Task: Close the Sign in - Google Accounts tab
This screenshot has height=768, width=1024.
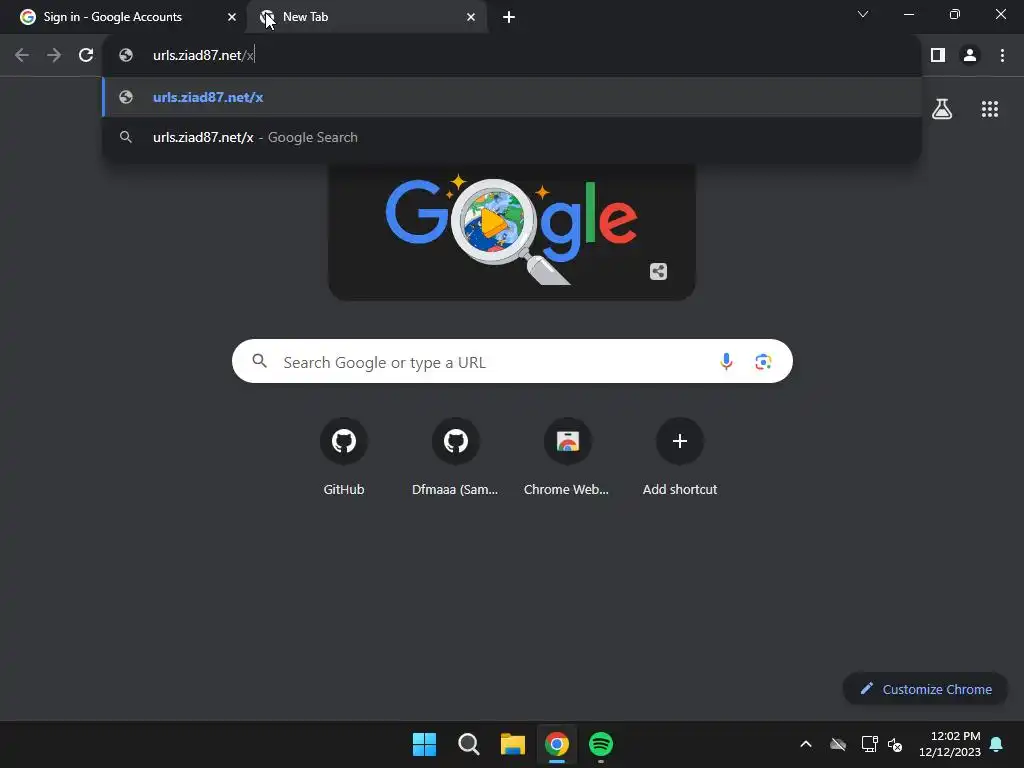Action: pyautogui.click(x=232, y=17)
